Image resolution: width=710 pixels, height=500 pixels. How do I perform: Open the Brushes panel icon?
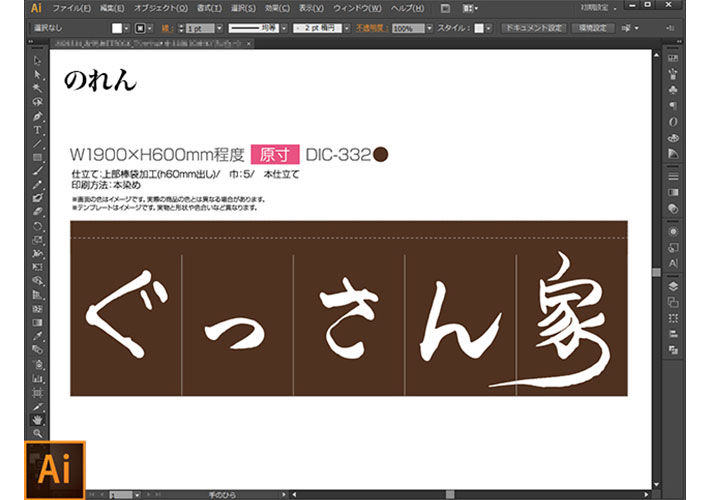(x=673, y=74)
